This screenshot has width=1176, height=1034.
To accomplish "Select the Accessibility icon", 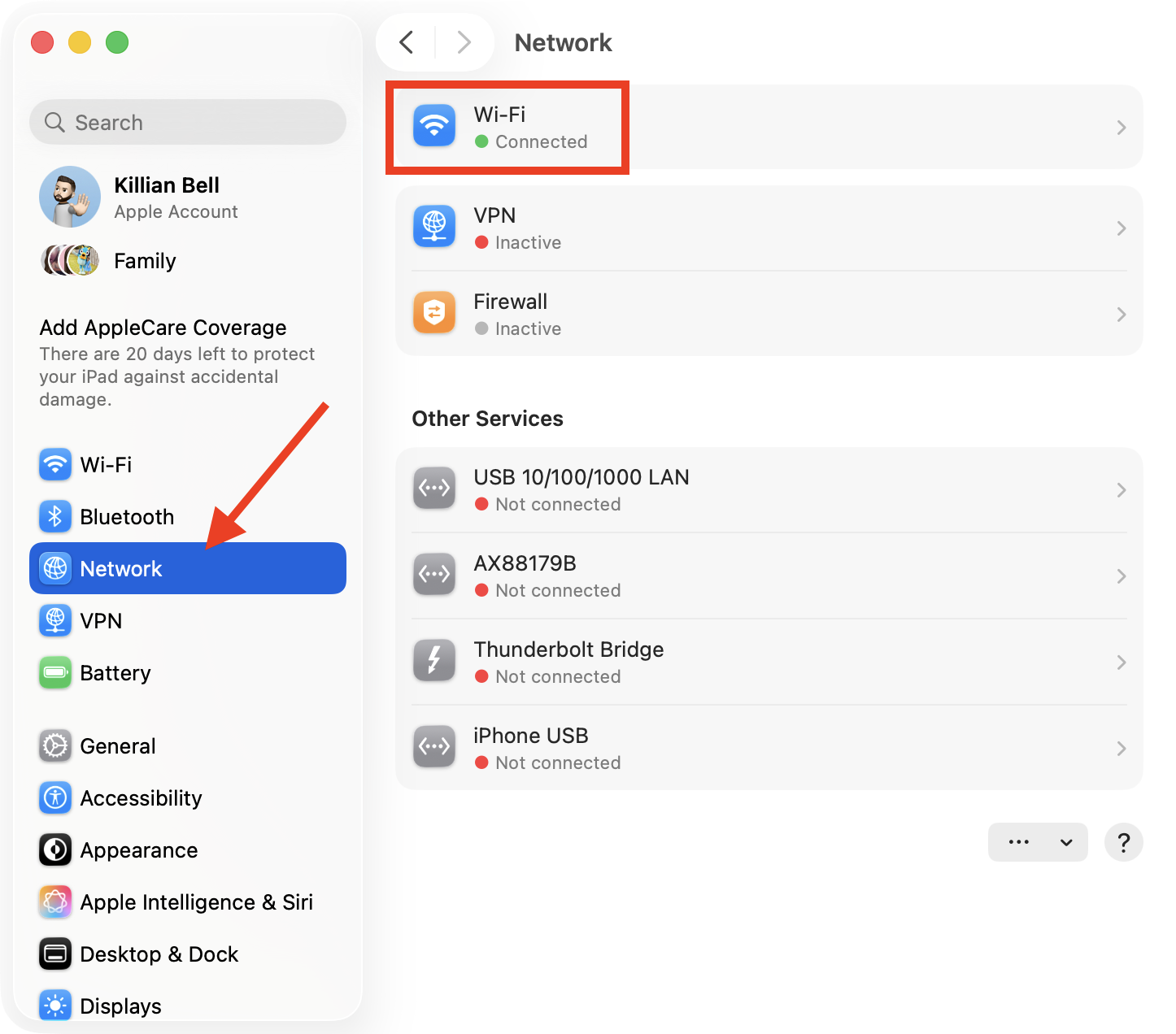I will [x=54, y=797].
